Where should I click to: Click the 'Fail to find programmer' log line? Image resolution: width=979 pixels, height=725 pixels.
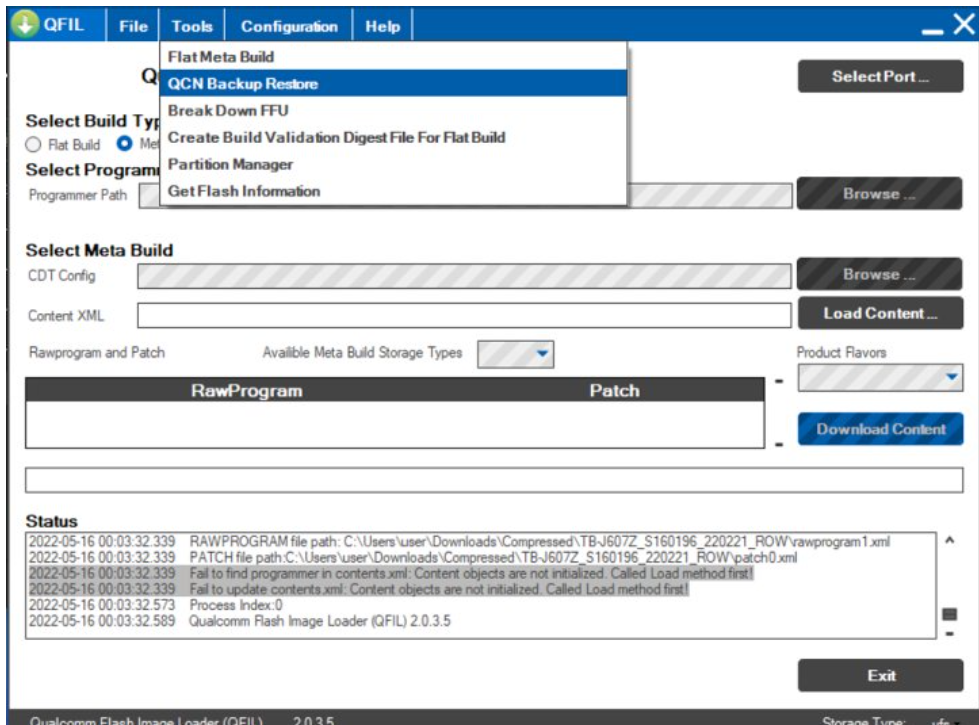point(391,573)
